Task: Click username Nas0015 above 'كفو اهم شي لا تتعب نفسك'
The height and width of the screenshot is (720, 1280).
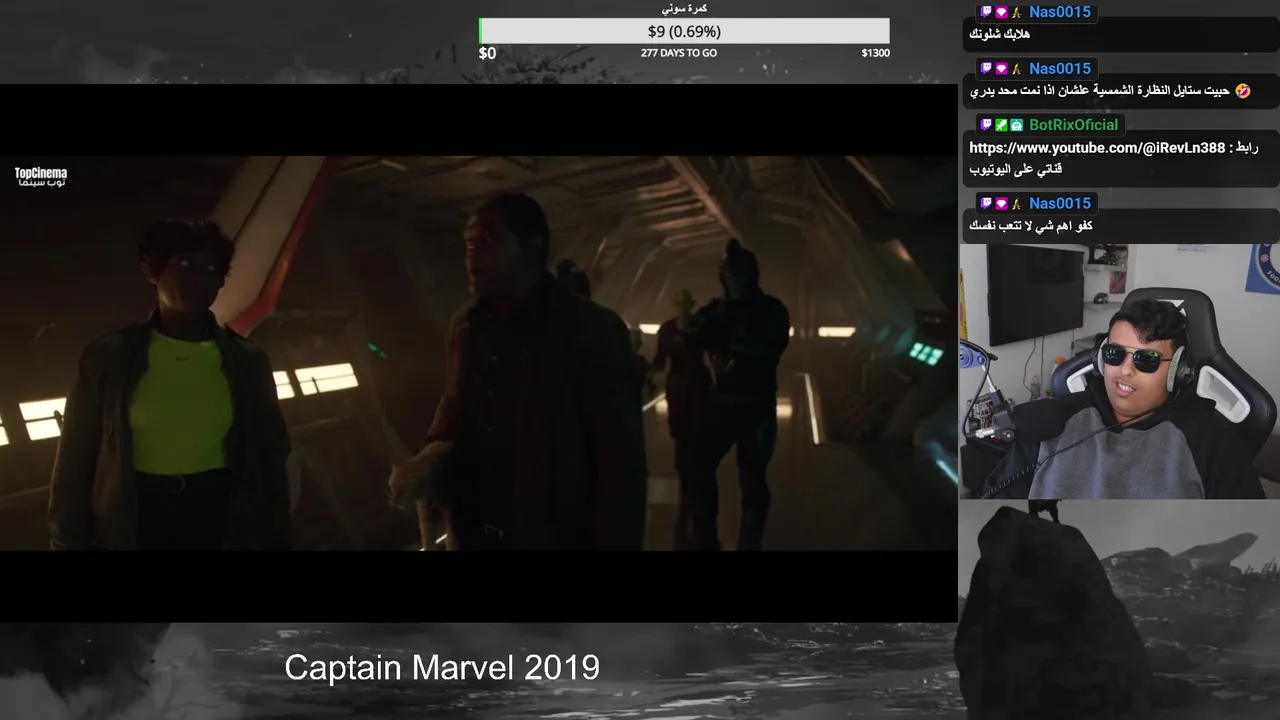Action: point(1060,203)
